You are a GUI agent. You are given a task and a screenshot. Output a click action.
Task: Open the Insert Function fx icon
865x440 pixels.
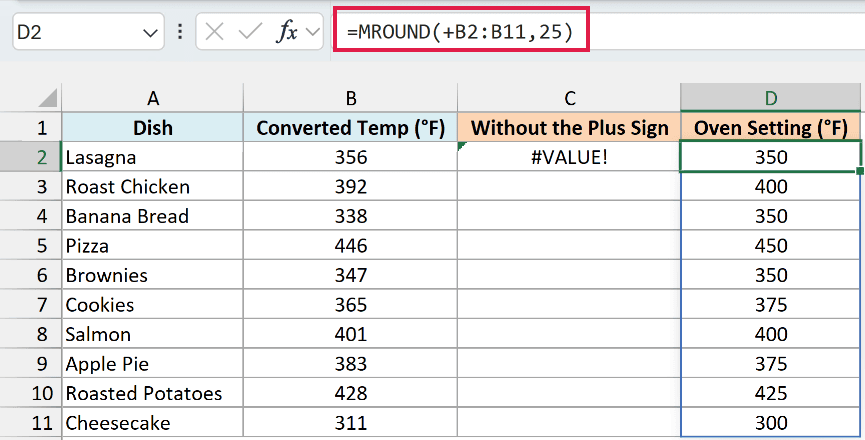click(286, 32)
